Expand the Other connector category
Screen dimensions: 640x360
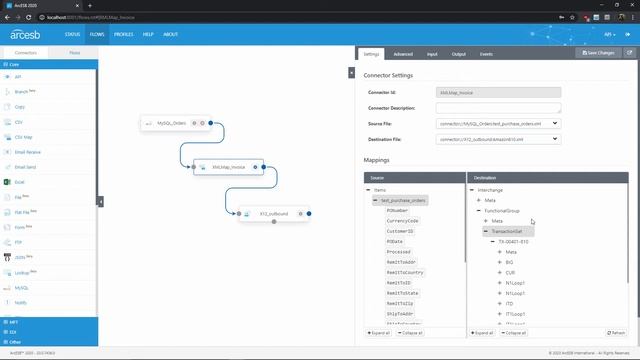49,342
